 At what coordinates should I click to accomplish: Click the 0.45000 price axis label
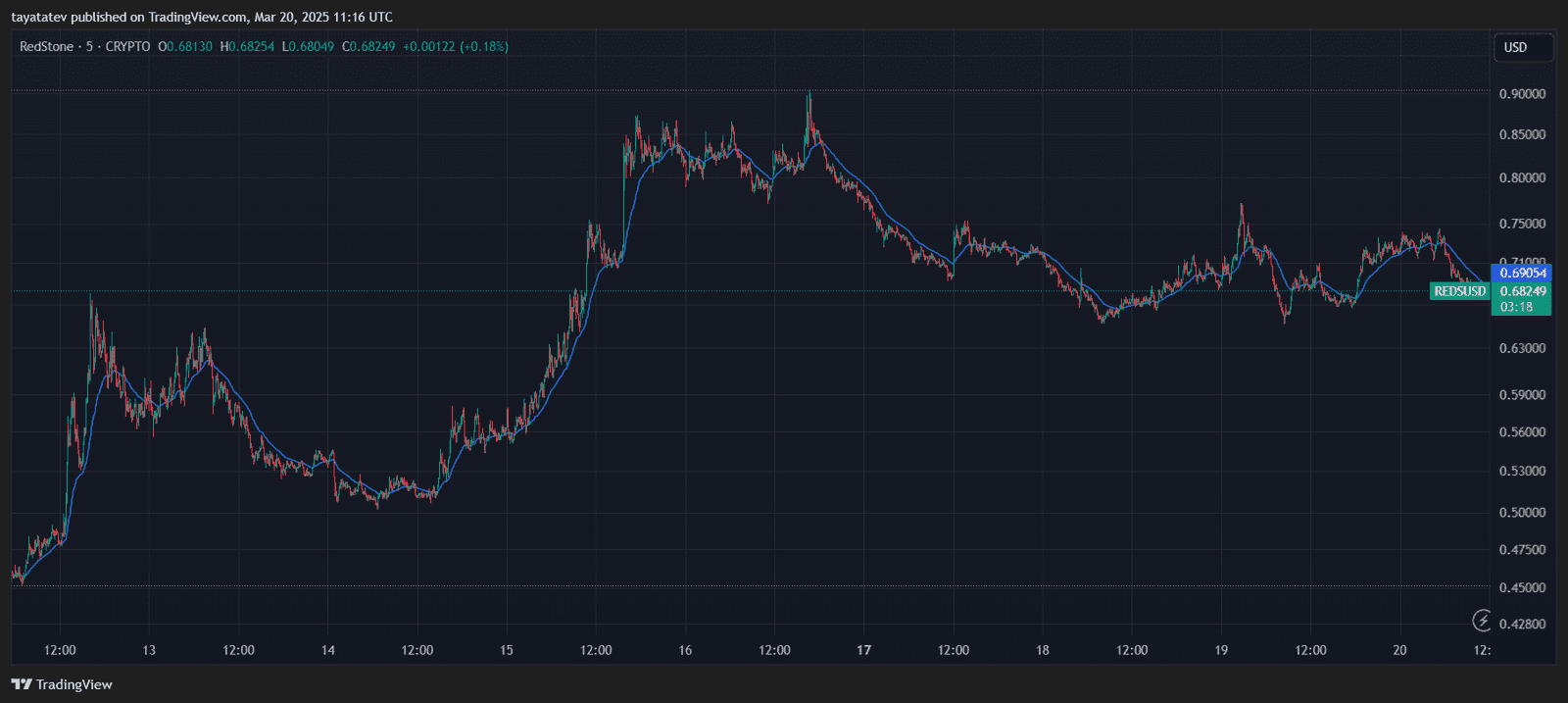click(1522, 588)
